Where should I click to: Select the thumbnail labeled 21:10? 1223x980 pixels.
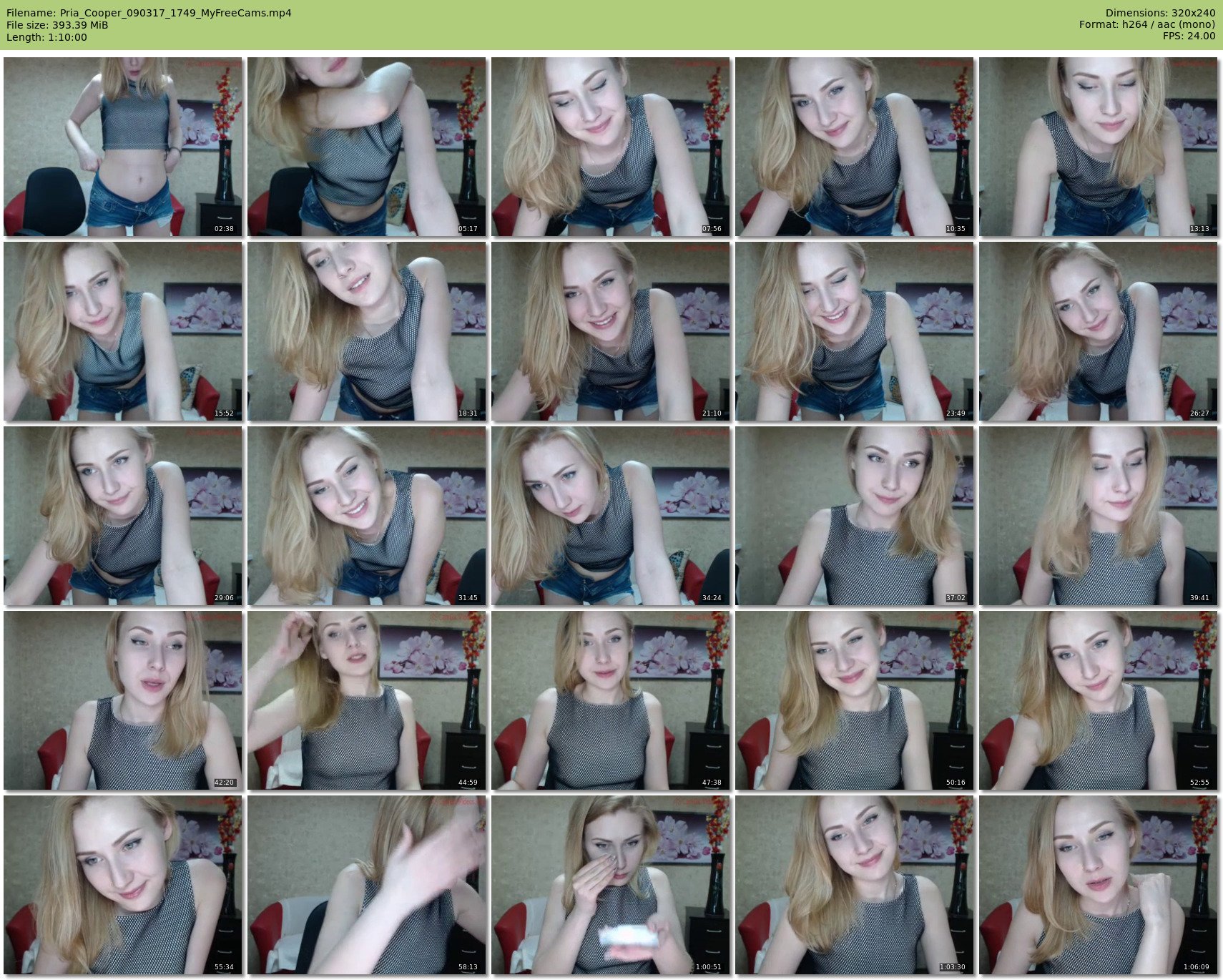[611, 331]
